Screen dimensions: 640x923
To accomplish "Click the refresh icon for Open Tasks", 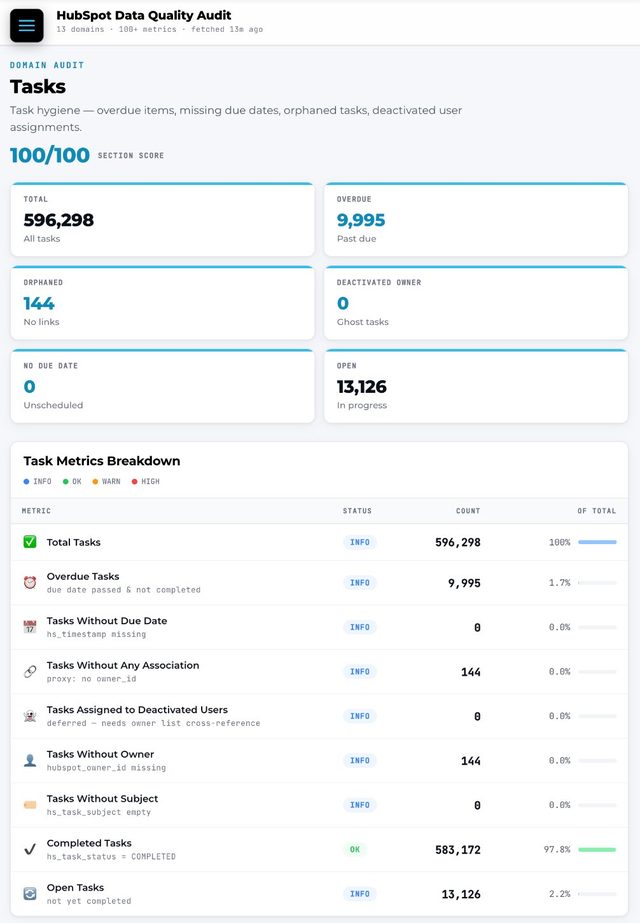I will [30, 894].
